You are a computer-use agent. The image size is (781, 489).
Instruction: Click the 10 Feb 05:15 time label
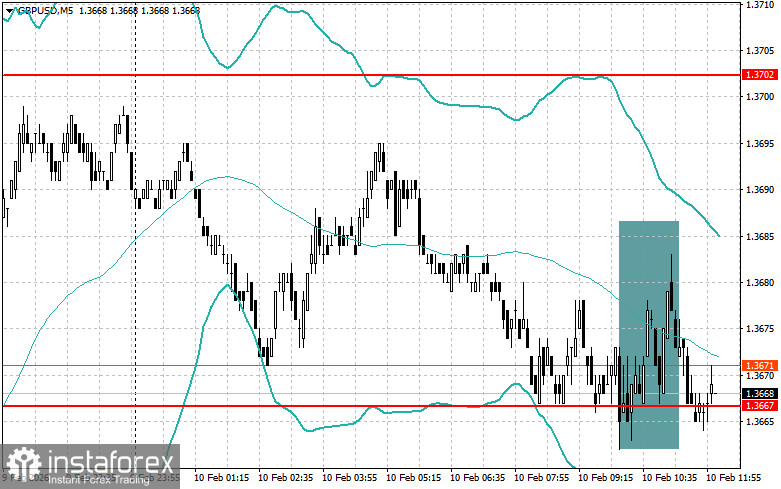(414, 478)
